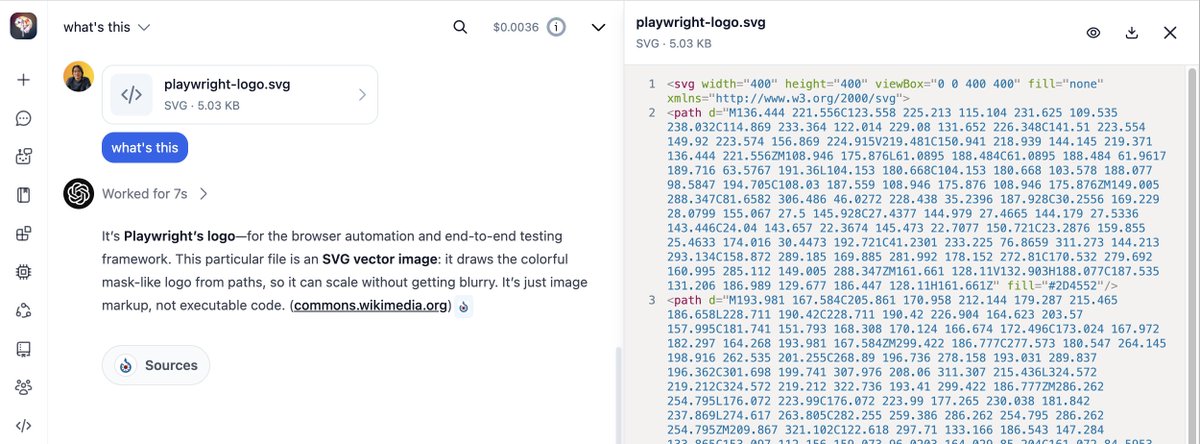Download the playwright-logo.svg file
Viewport: 1200px width, 444px height.
pos(1132,32)
